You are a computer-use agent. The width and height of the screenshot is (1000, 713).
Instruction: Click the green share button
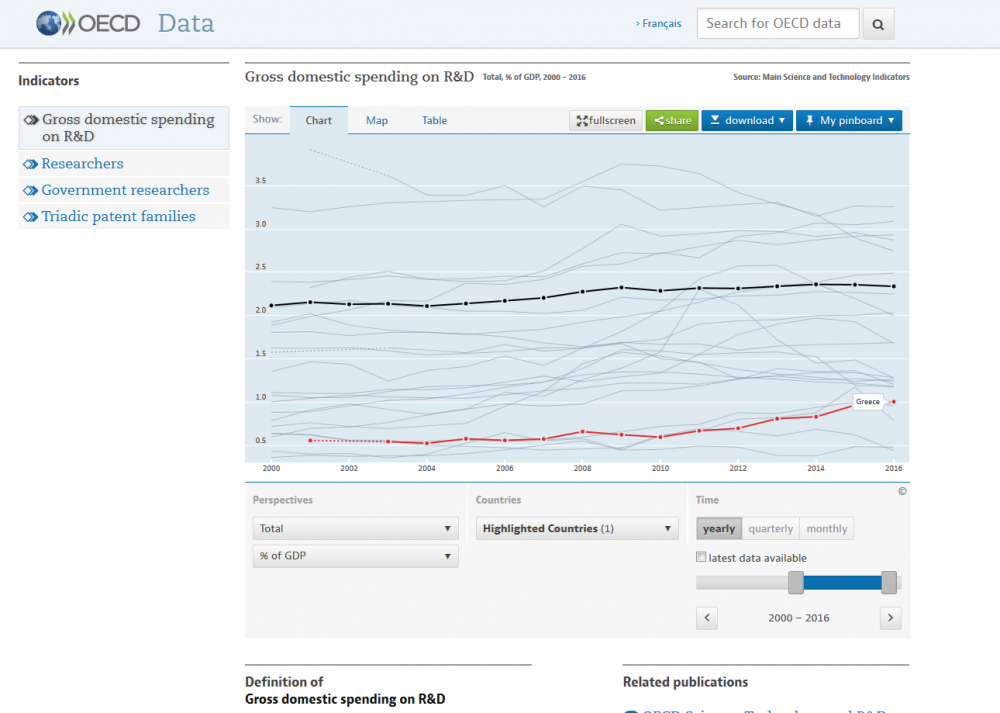coord(672,120)
